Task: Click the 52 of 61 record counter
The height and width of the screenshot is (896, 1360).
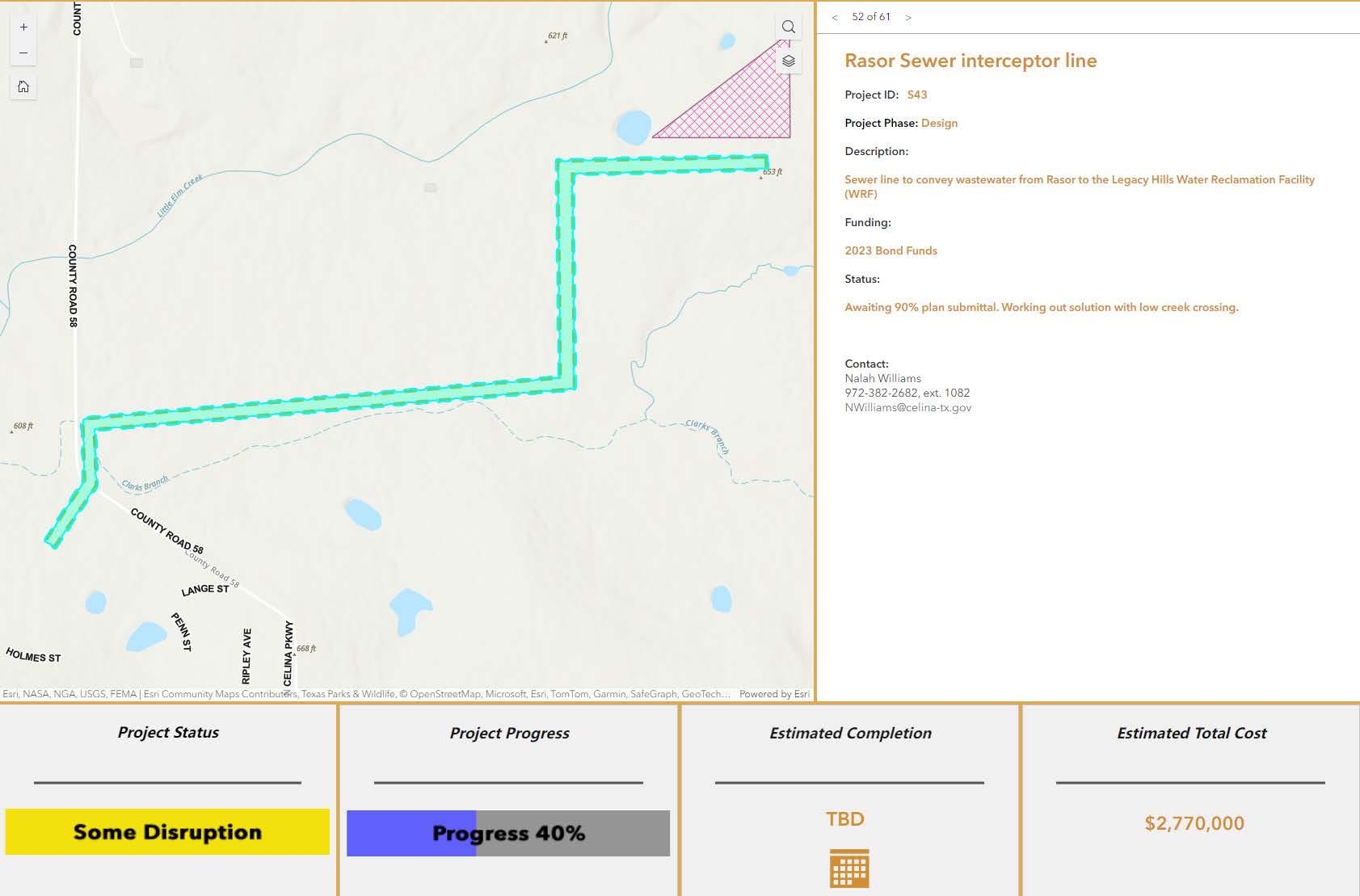Action: [871, 17]
